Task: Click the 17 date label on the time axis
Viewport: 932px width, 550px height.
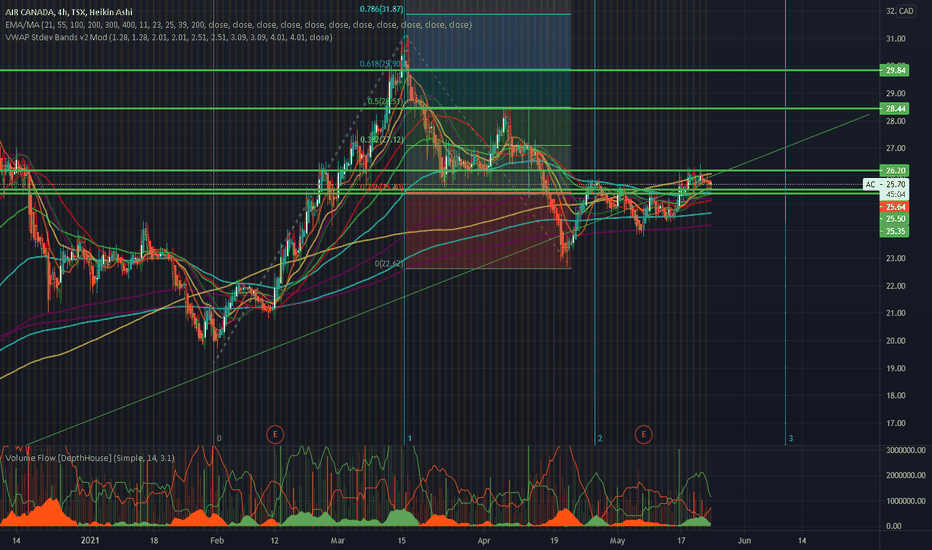Action: (x=681, y=540)
